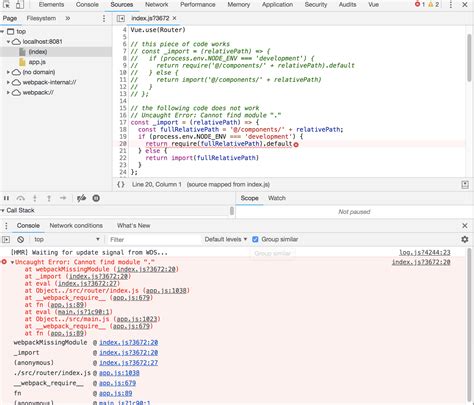
Task: Select the app.js file
Action: click(x=37, y=62)
